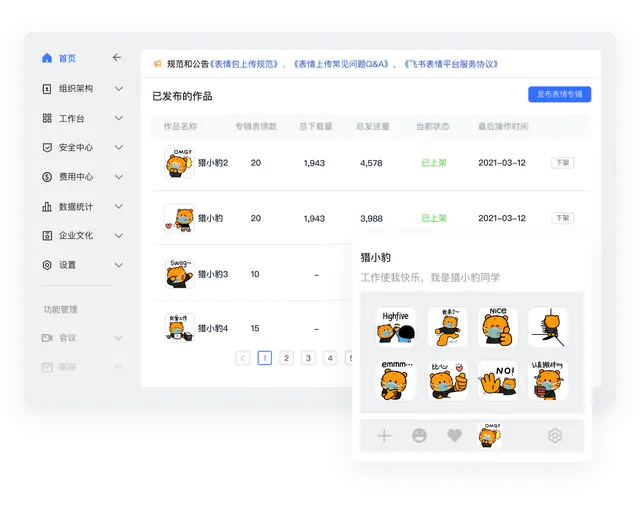The height and width of the screenshot is (520, 640).
Task: Click the Highfive sticker
Action: pyautogui.click(x=395, y=327)
